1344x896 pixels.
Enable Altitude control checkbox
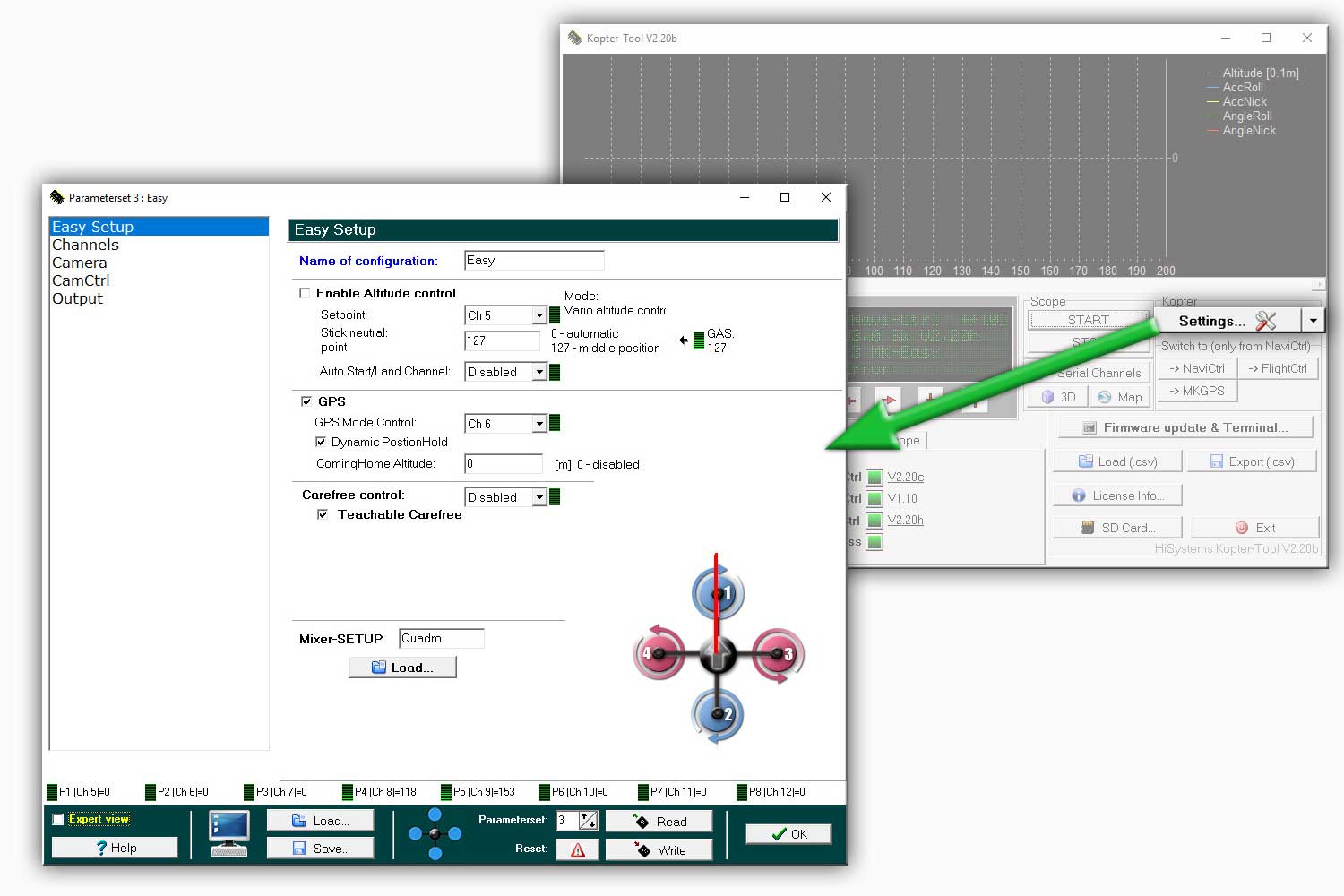click(x=305, y=293)
